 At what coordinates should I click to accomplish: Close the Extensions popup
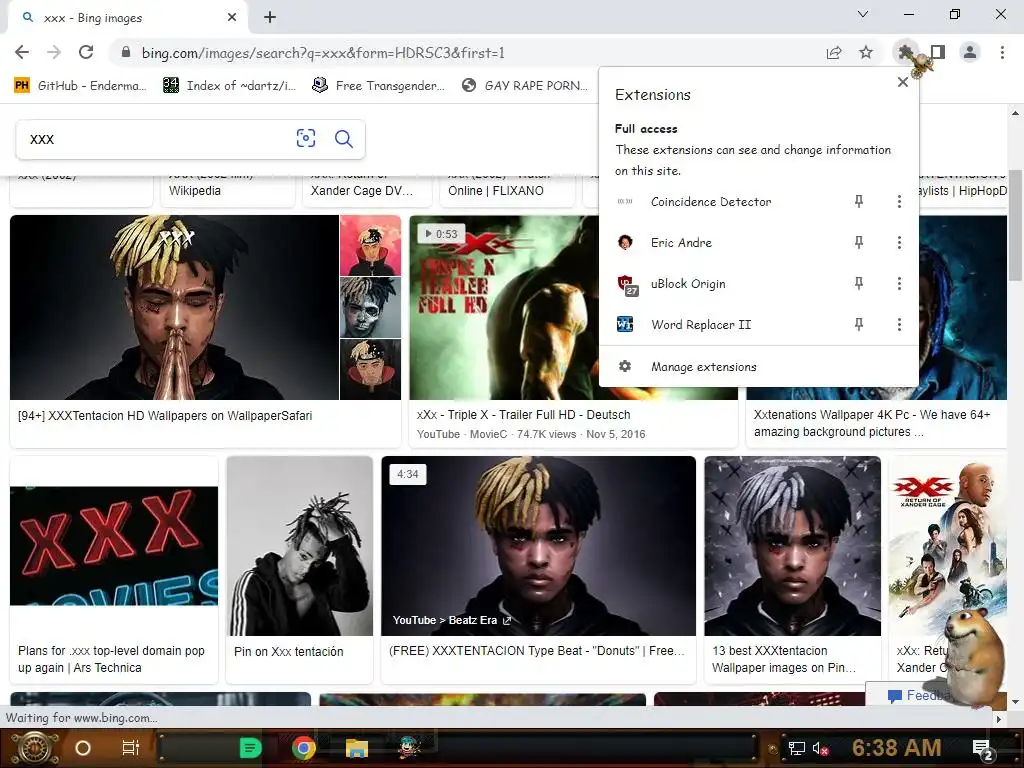point(903,82)
